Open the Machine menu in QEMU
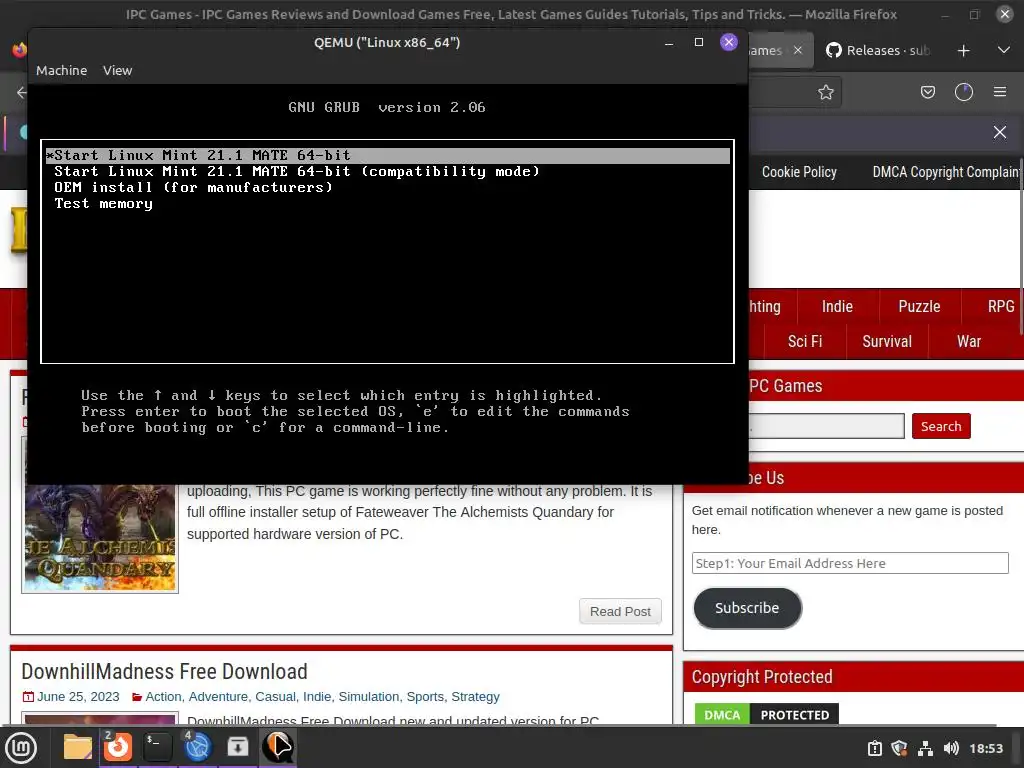Screen dimensions: 1024x768 tap(61, 71)
